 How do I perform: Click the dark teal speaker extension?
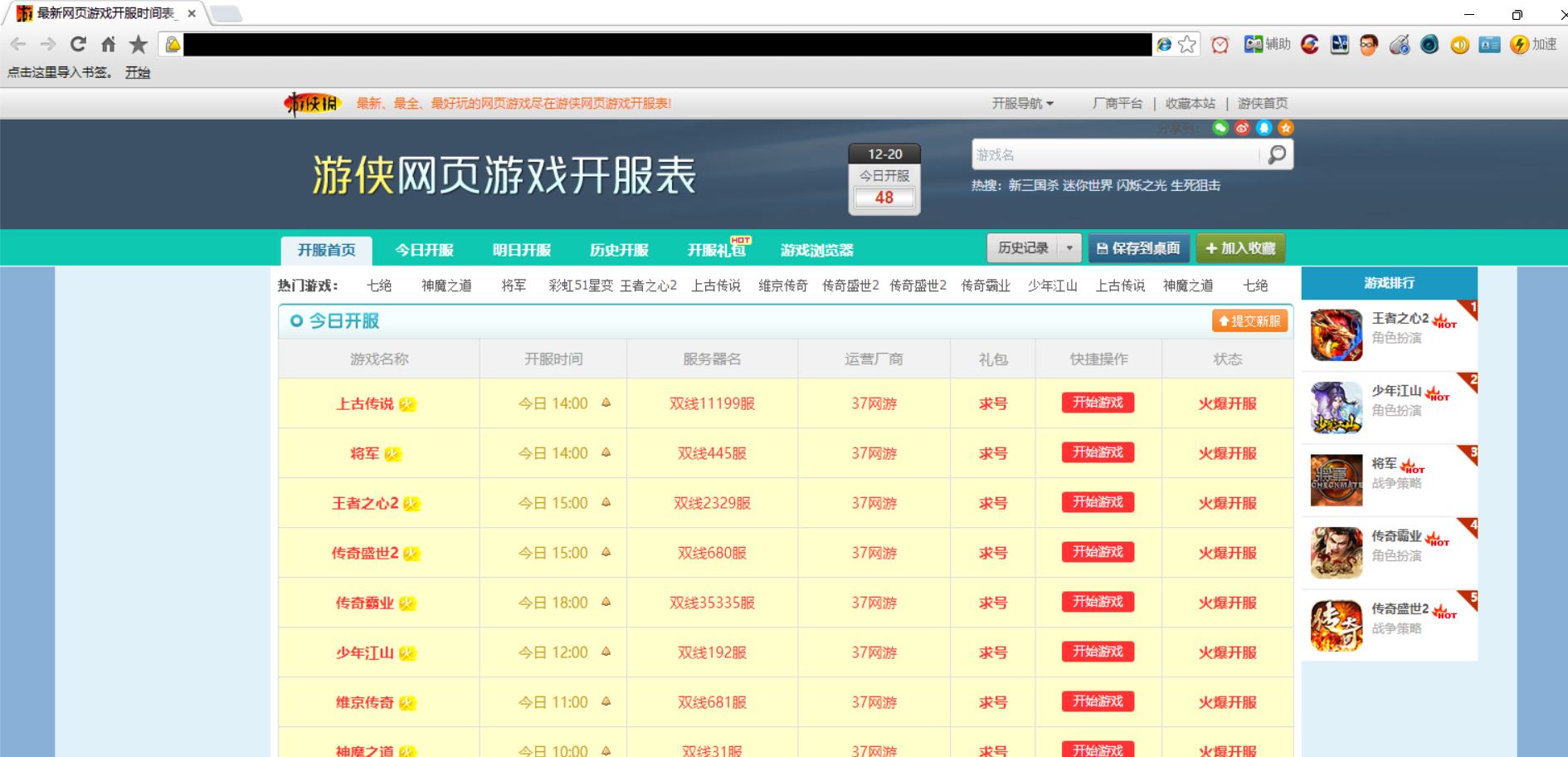[1429, 44]
